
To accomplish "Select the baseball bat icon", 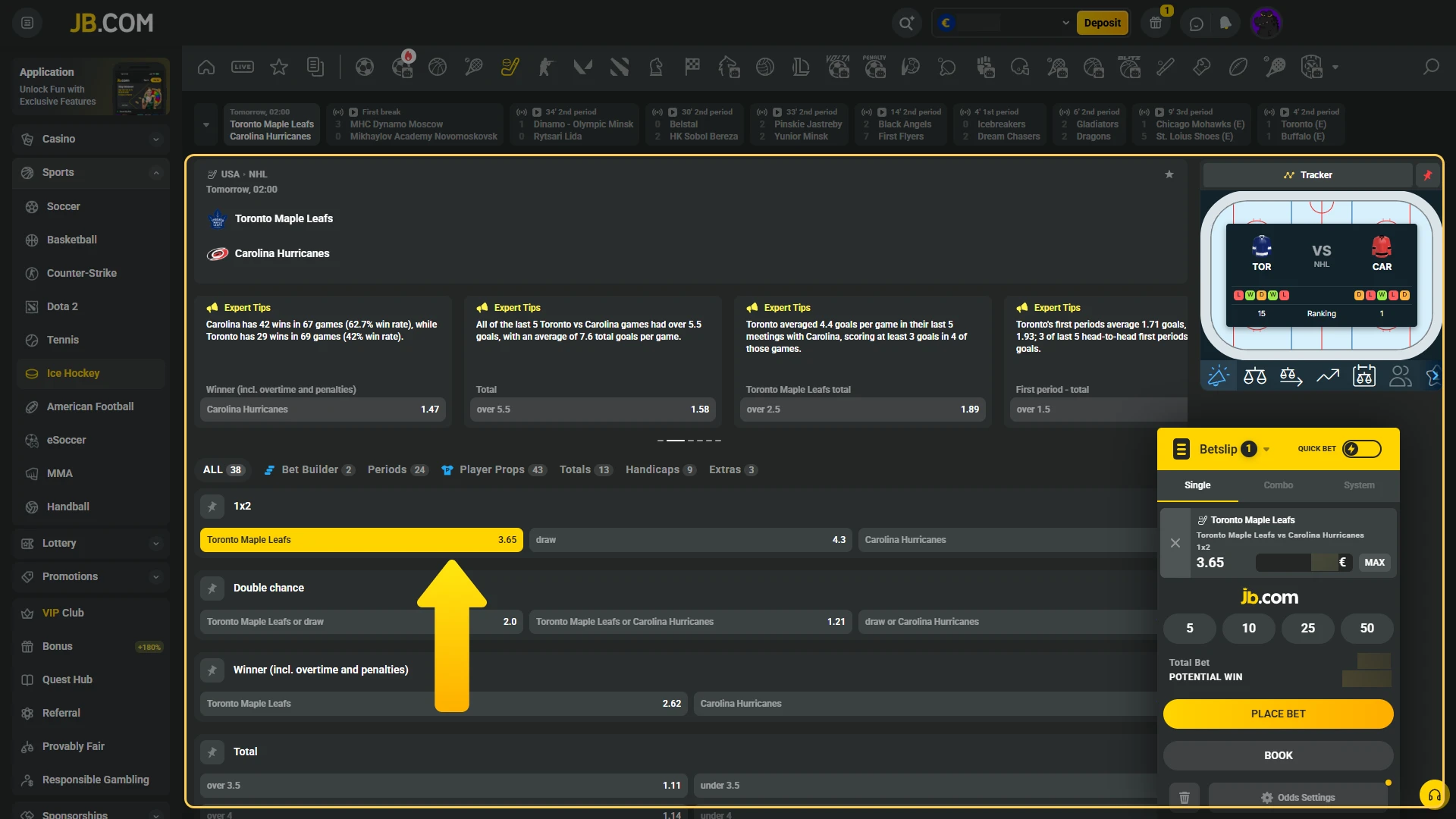I will point(1166,67).
